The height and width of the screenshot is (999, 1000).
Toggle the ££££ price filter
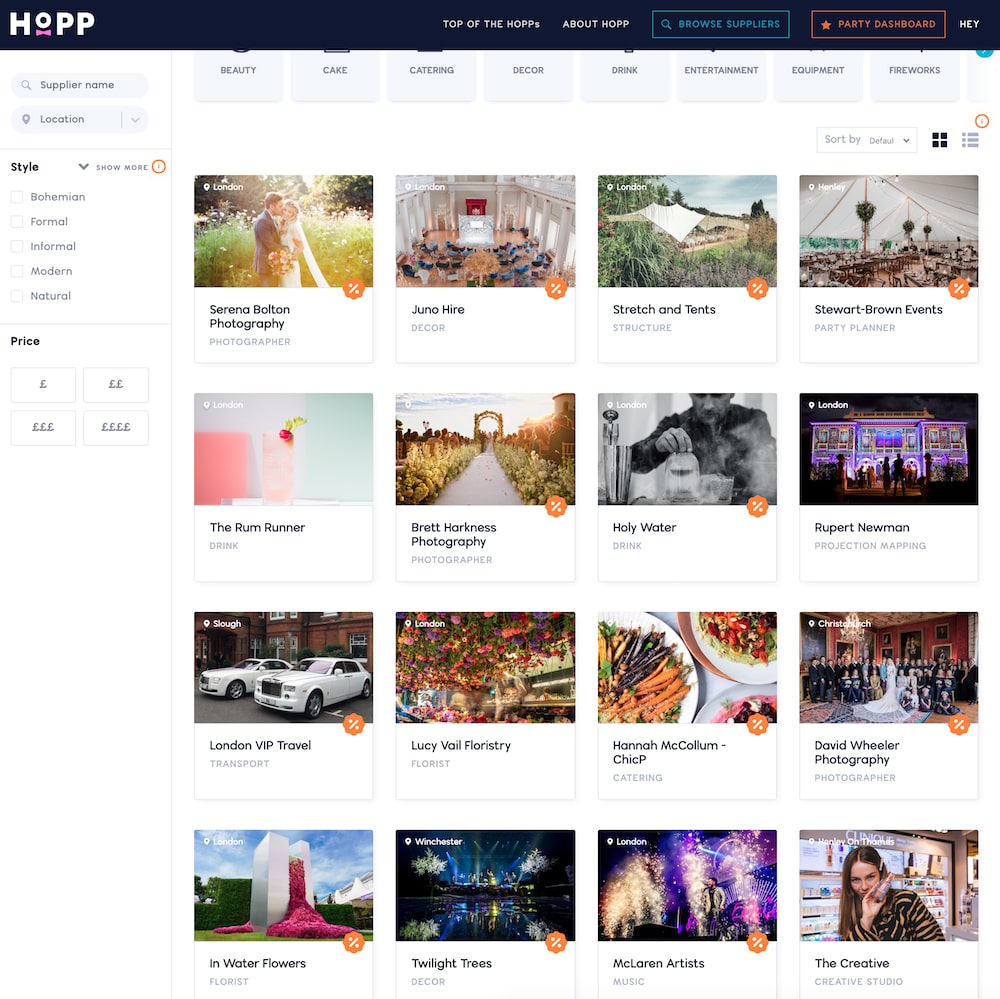116,427
